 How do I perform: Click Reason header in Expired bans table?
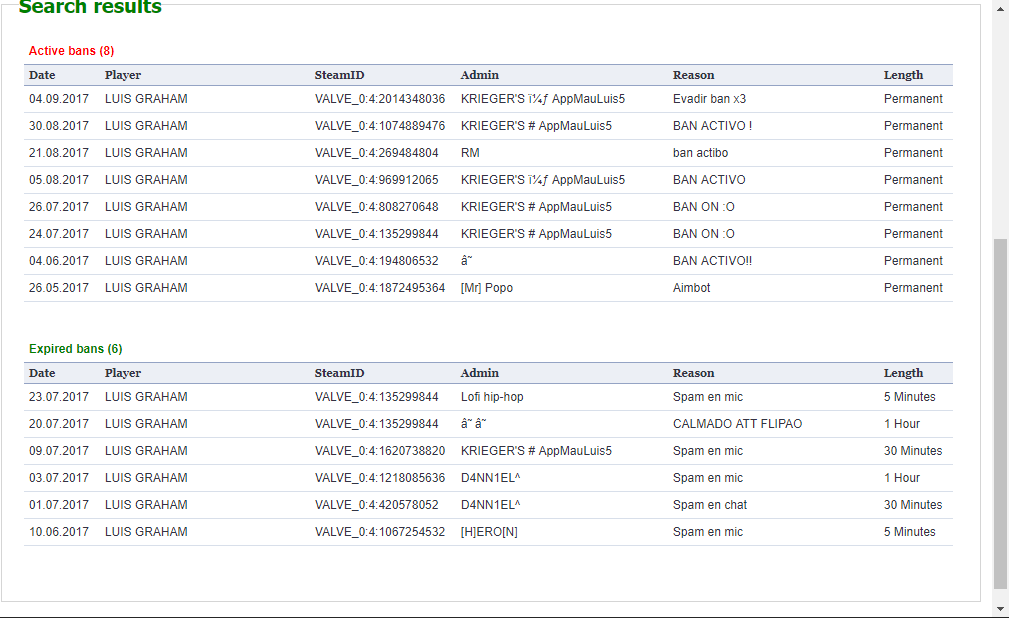pyautogui.click(x=693, y=373)
